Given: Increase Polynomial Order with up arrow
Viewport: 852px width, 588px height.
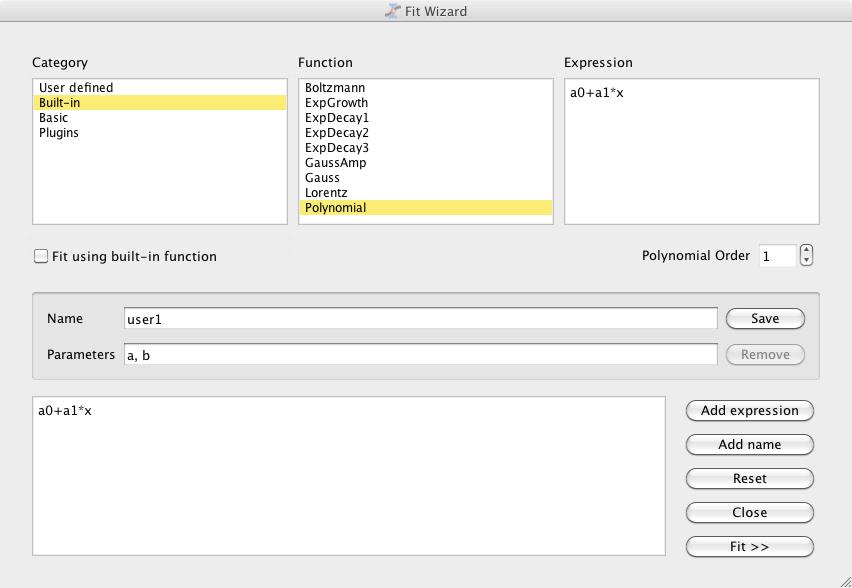Looking at the screenshot, I should (806, 251).
